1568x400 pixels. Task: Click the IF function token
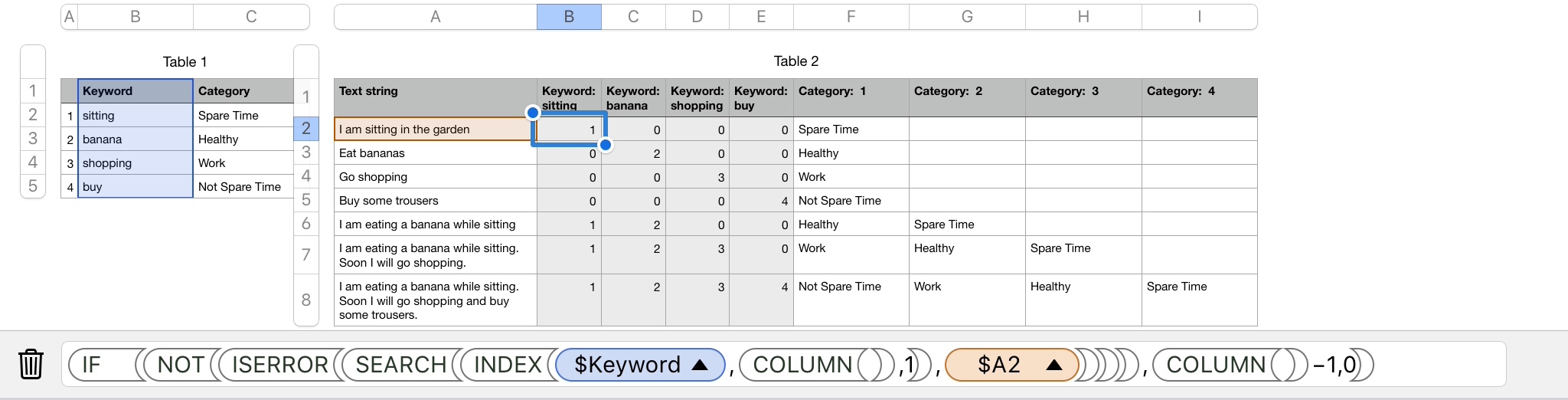92,365
